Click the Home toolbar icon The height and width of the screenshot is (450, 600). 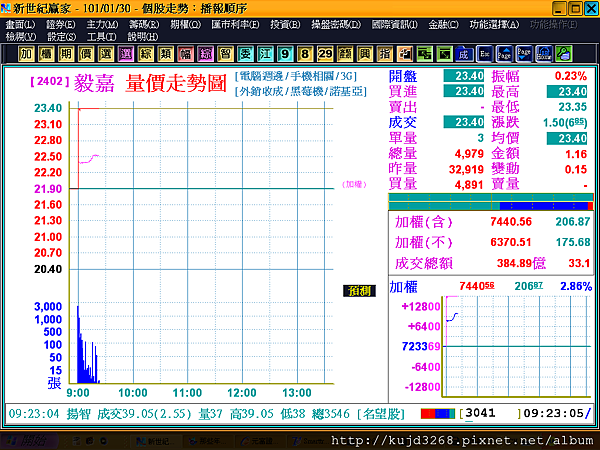coord(544,54)
